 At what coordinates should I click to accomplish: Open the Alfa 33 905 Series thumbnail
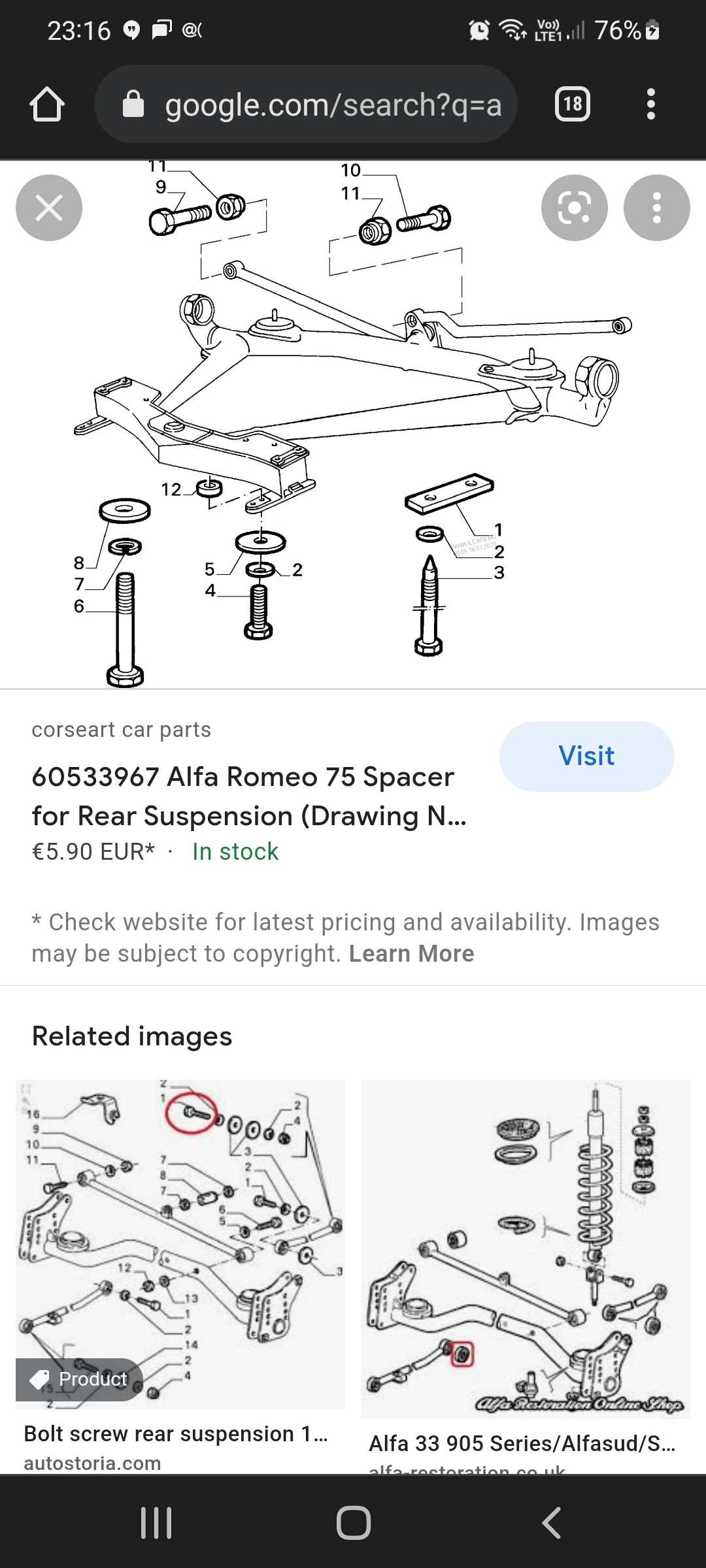pyautogui.click(x=525, y=1248)
